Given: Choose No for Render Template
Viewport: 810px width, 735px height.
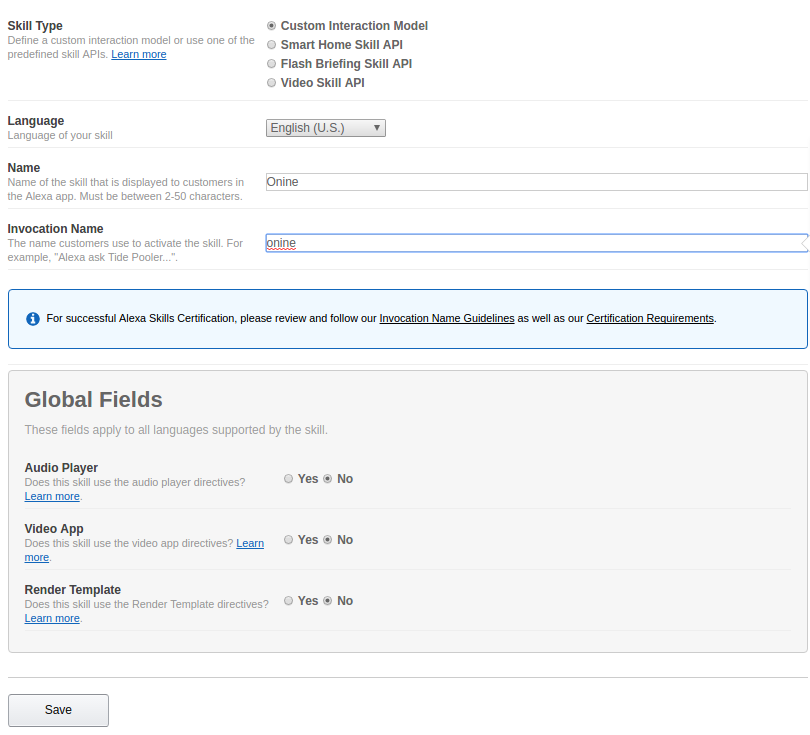Looking at the screenshot, I should (328, 601).
